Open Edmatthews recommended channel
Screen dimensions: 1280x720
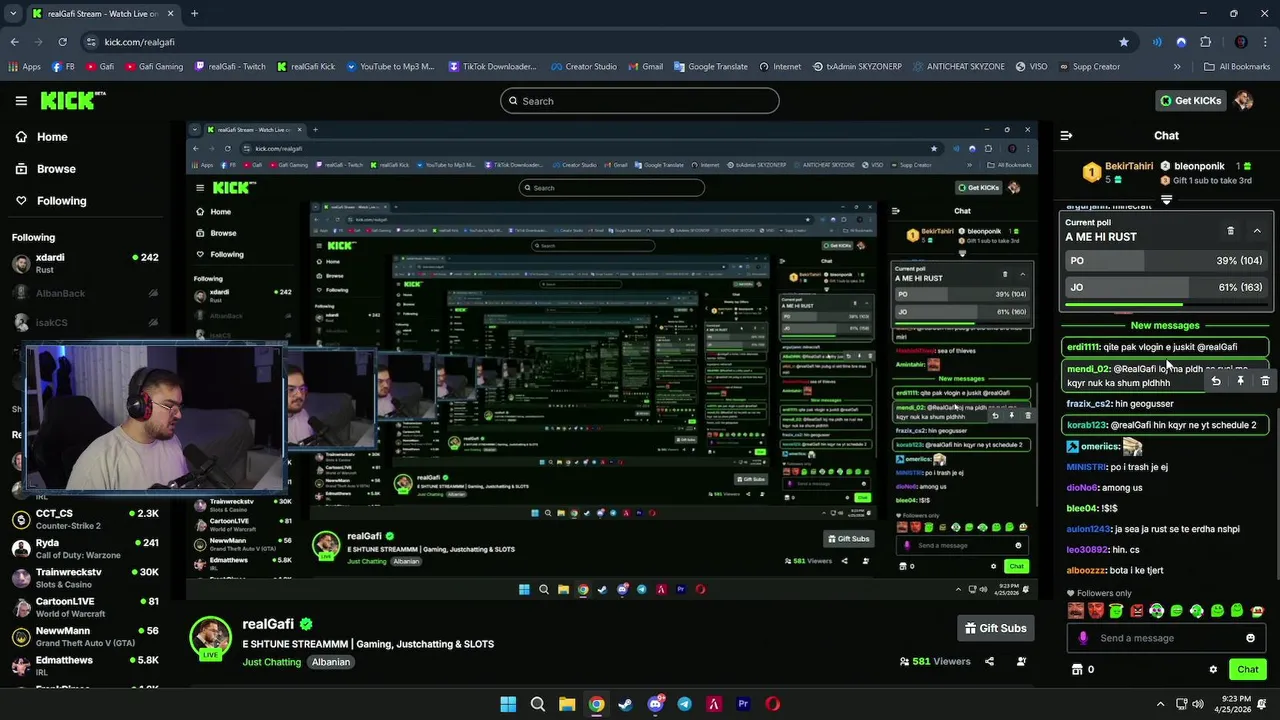86,665
